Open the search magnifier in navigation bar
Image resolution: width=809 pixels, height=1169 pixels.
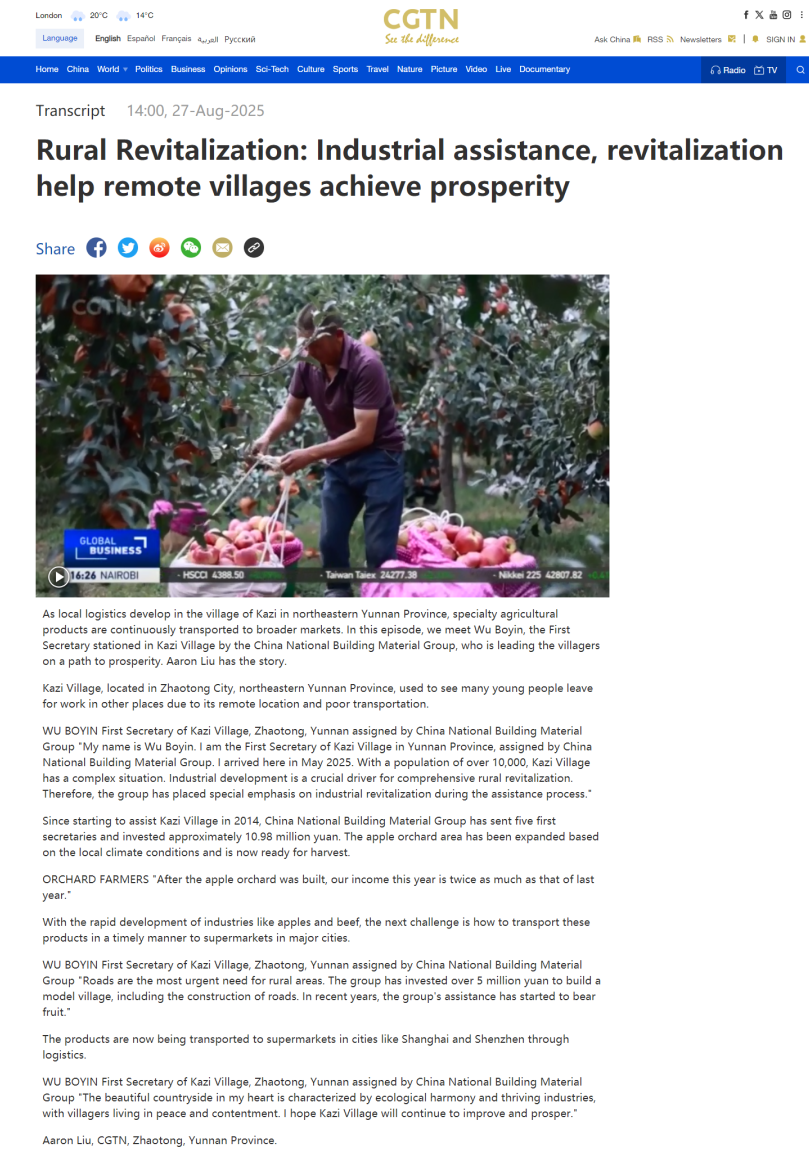800,70
